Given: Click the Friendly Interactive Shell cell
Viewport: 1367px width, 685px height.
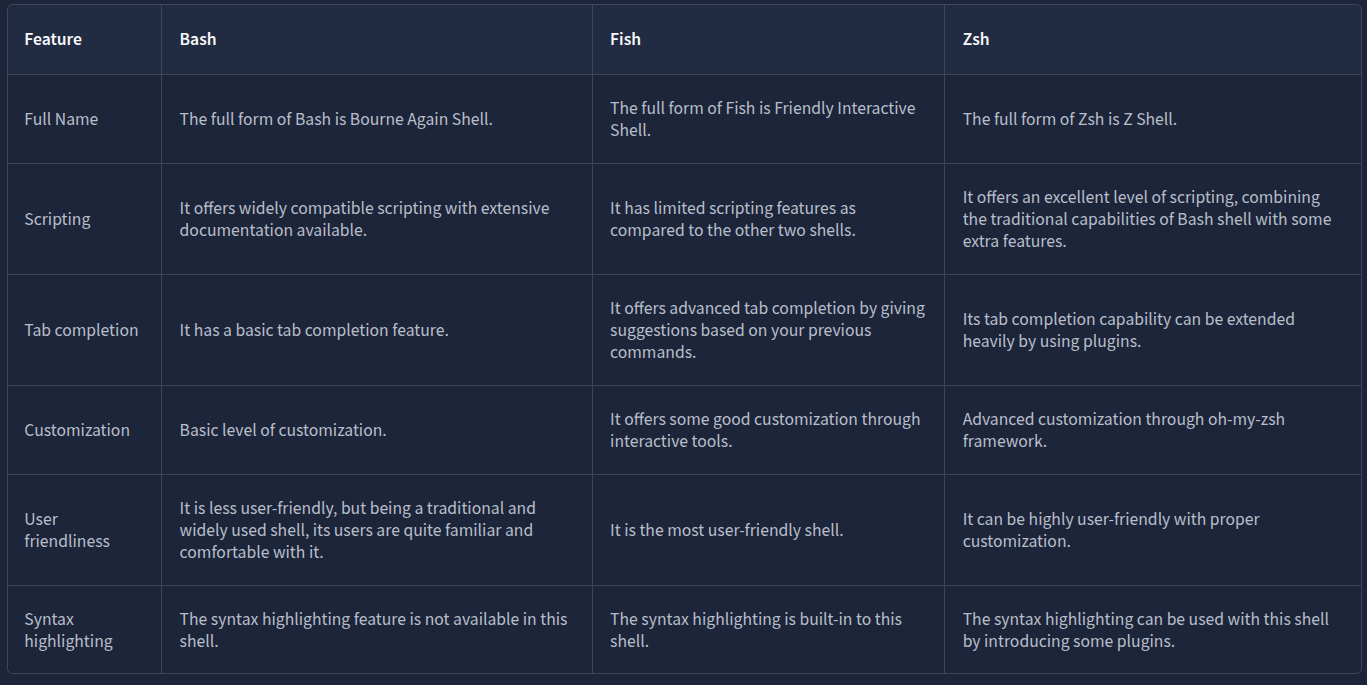Looking at the screenshot, I should (762, 119).
